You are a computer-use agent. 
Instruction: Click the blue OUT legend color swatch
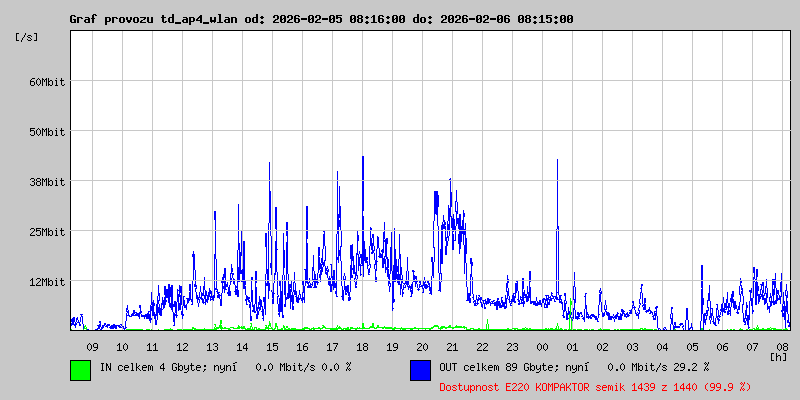(420, 370)
